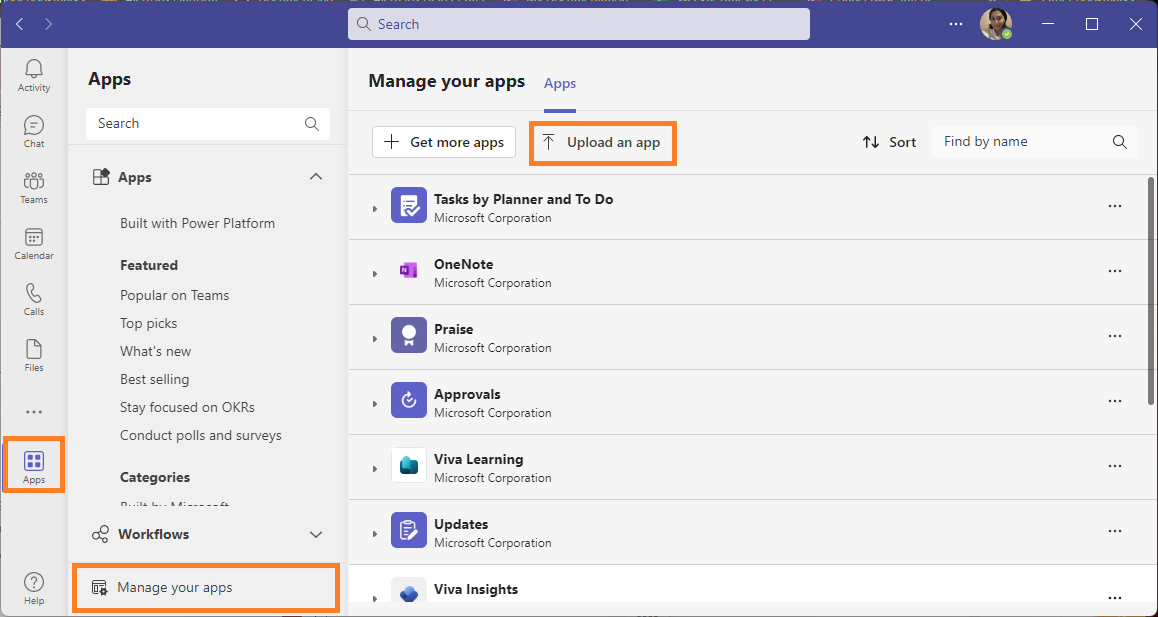1158x617 pixels.
Task: Click Upload an app
Action: [x=602, y=142]
